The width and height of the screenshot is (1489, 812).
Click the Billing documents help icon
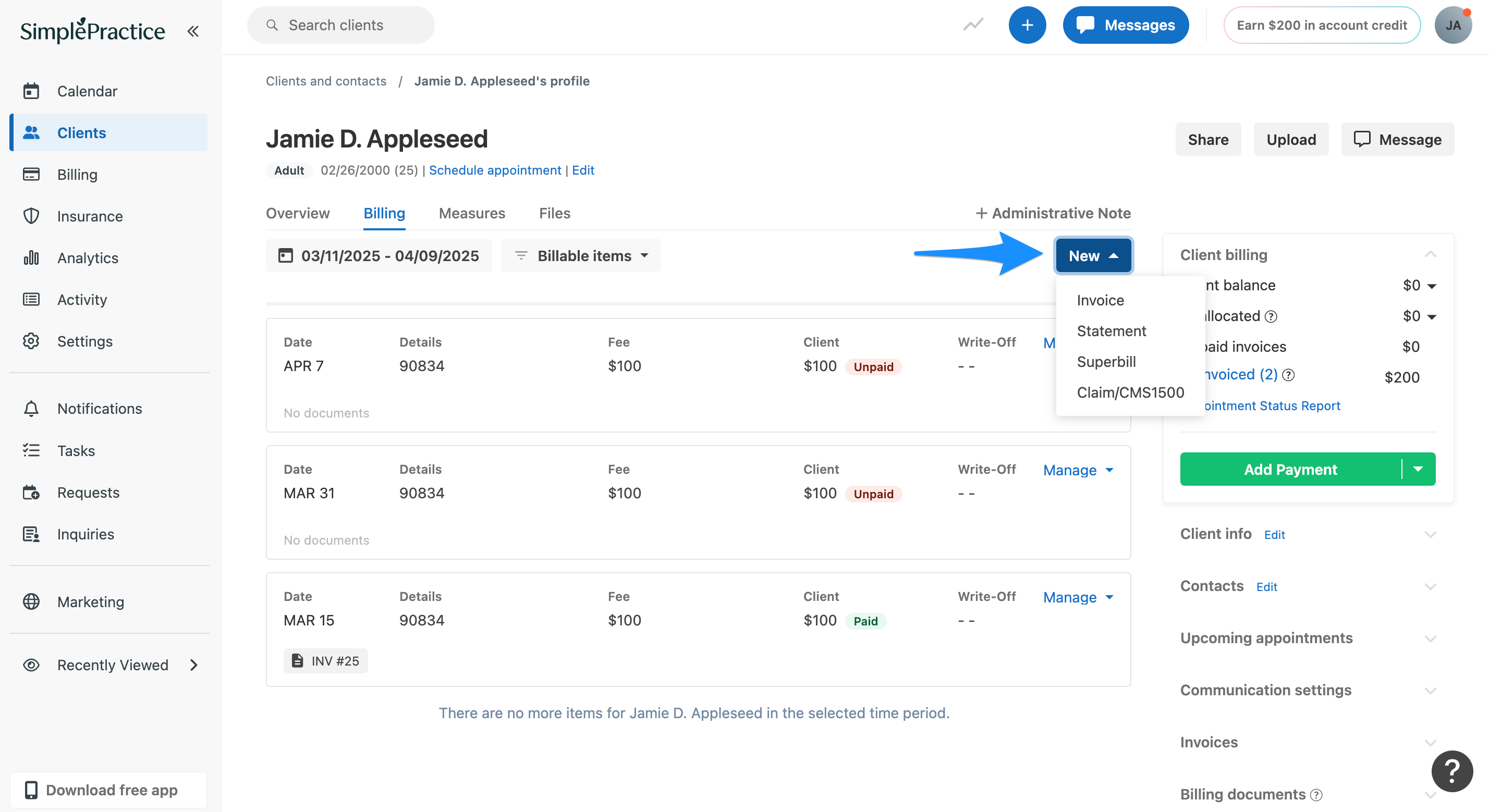(1316, 795)
